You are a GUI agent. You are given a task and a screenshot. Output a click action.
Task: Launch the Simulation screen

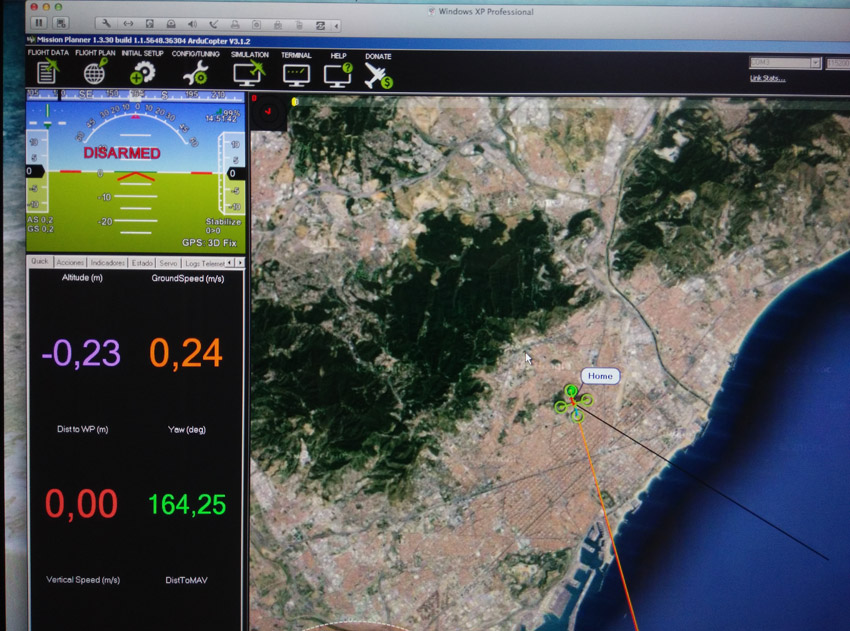[248, 71]
